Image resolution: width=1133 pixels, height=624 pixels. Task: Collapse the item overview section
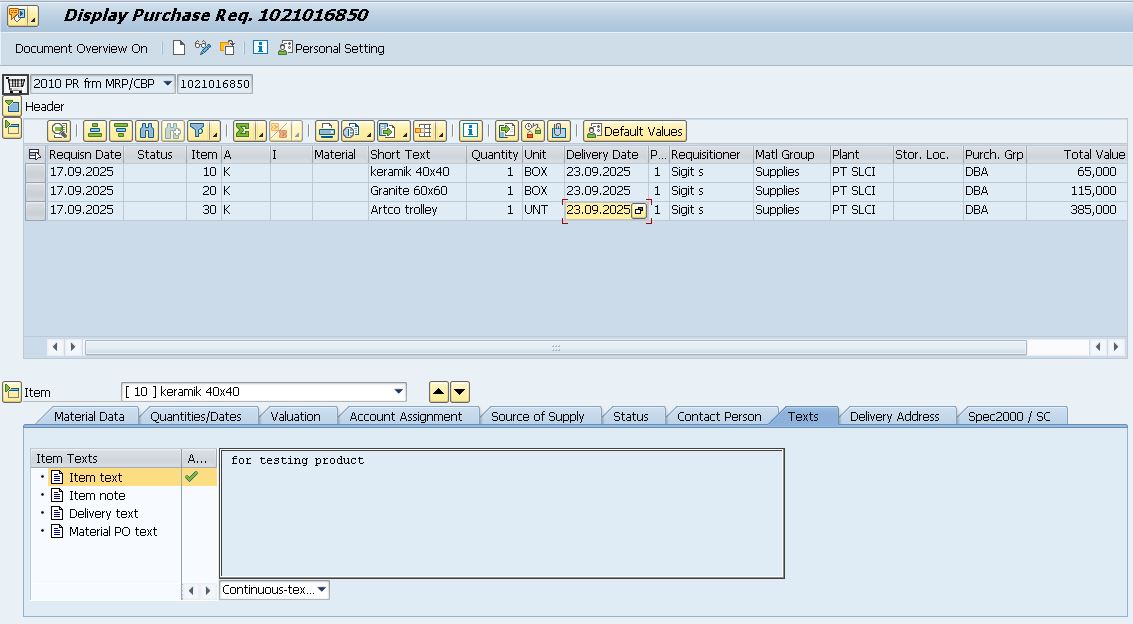12,127
